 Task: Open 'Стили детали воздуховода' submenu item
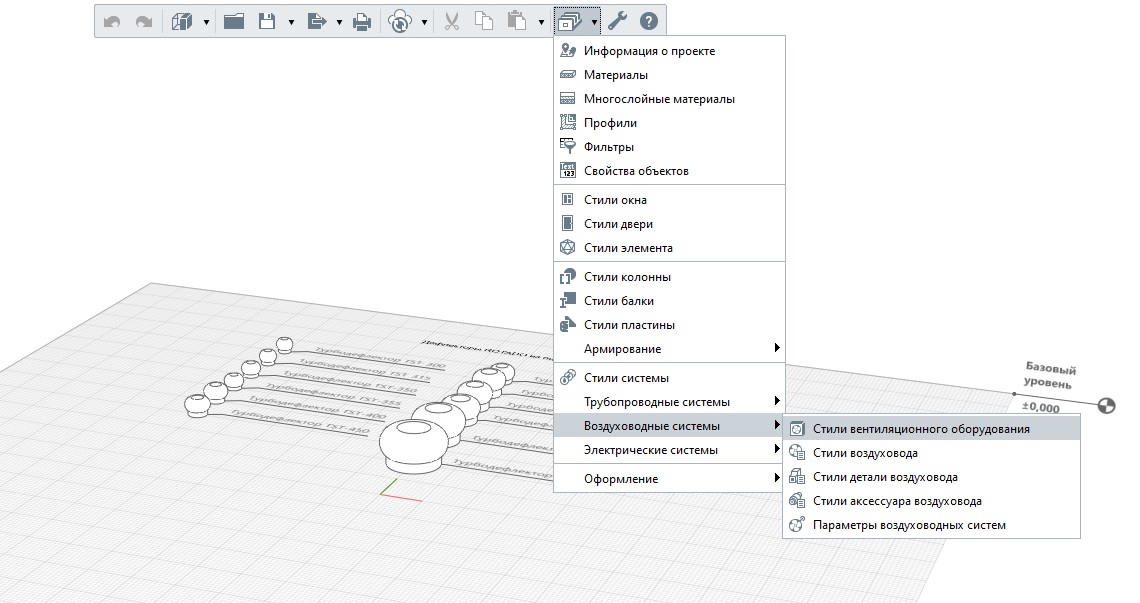pyautogui.click(x=931, y=477)
